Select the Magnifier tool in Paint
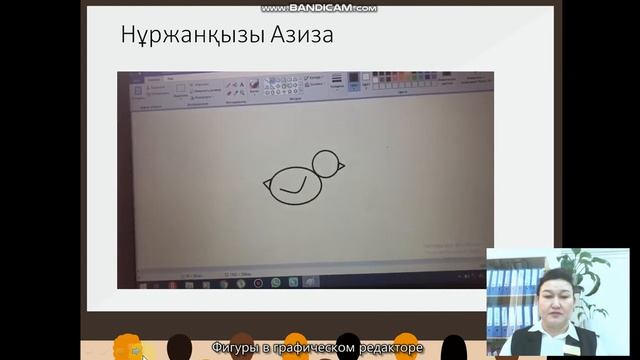 click(x=243, y=93)
